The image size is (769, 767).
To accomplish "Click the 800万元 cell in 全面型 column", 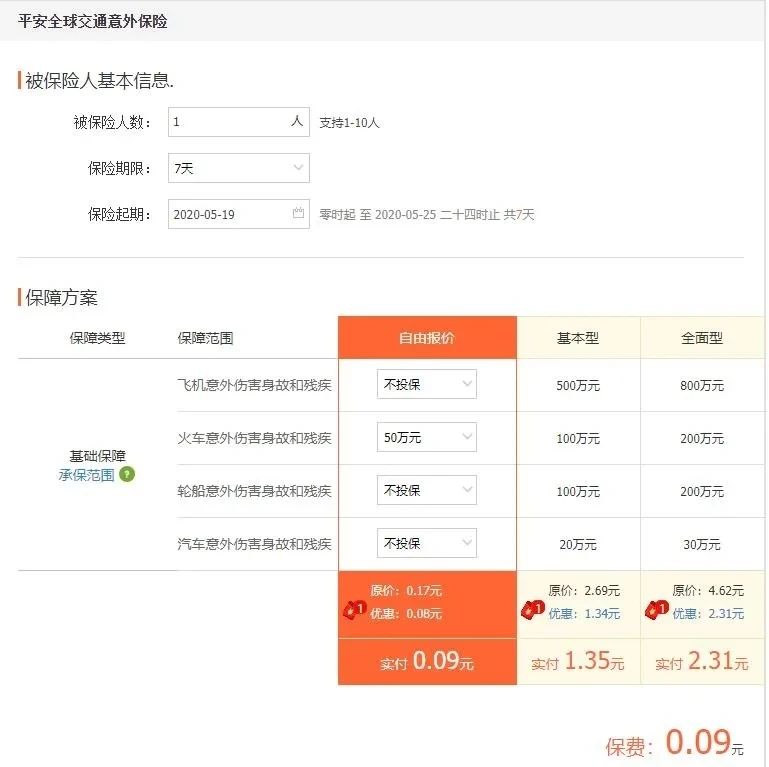I will (702, 385).
